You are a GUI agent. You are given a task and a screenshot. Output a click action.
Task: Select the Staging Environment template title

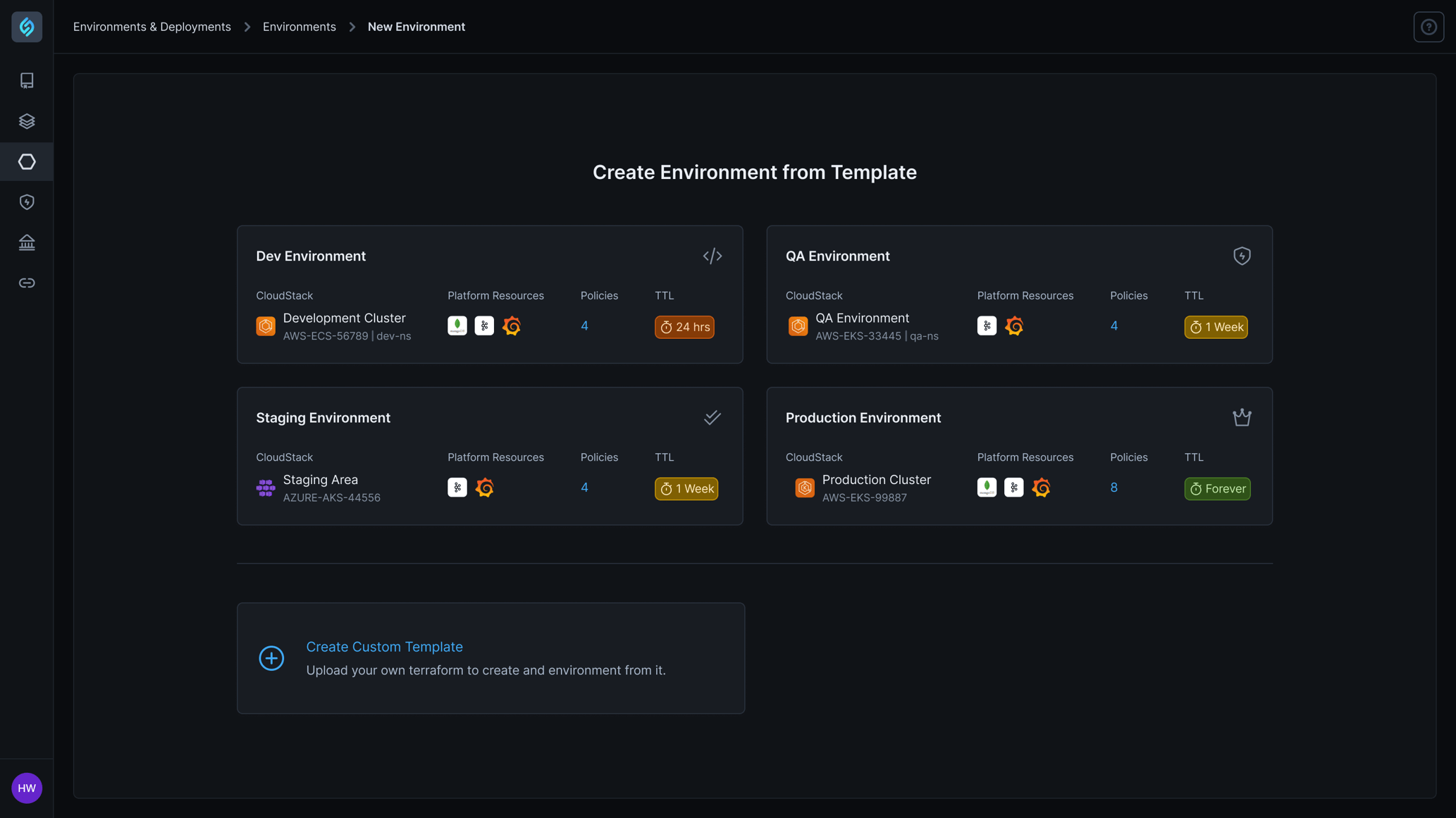[323, 418]
